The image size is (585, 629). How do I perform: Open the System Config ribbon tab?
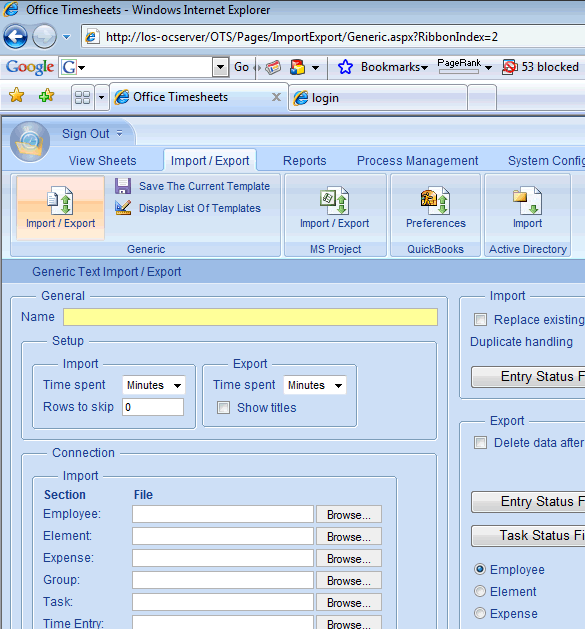point(546,160)
